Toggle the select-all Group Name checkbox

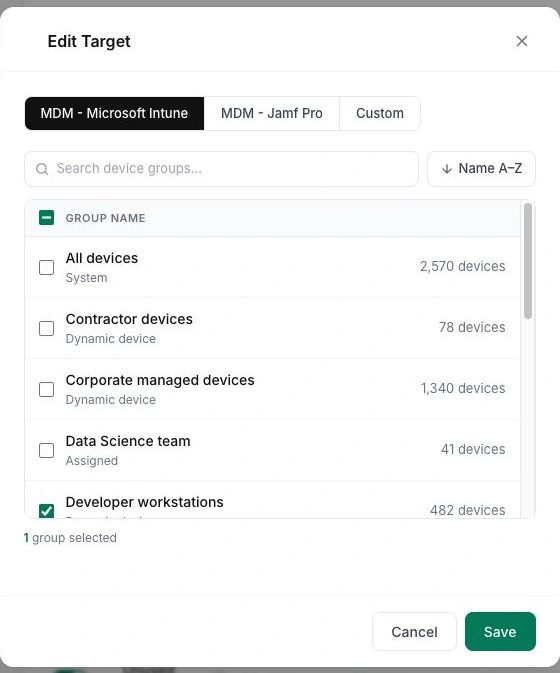coord(46,218)
